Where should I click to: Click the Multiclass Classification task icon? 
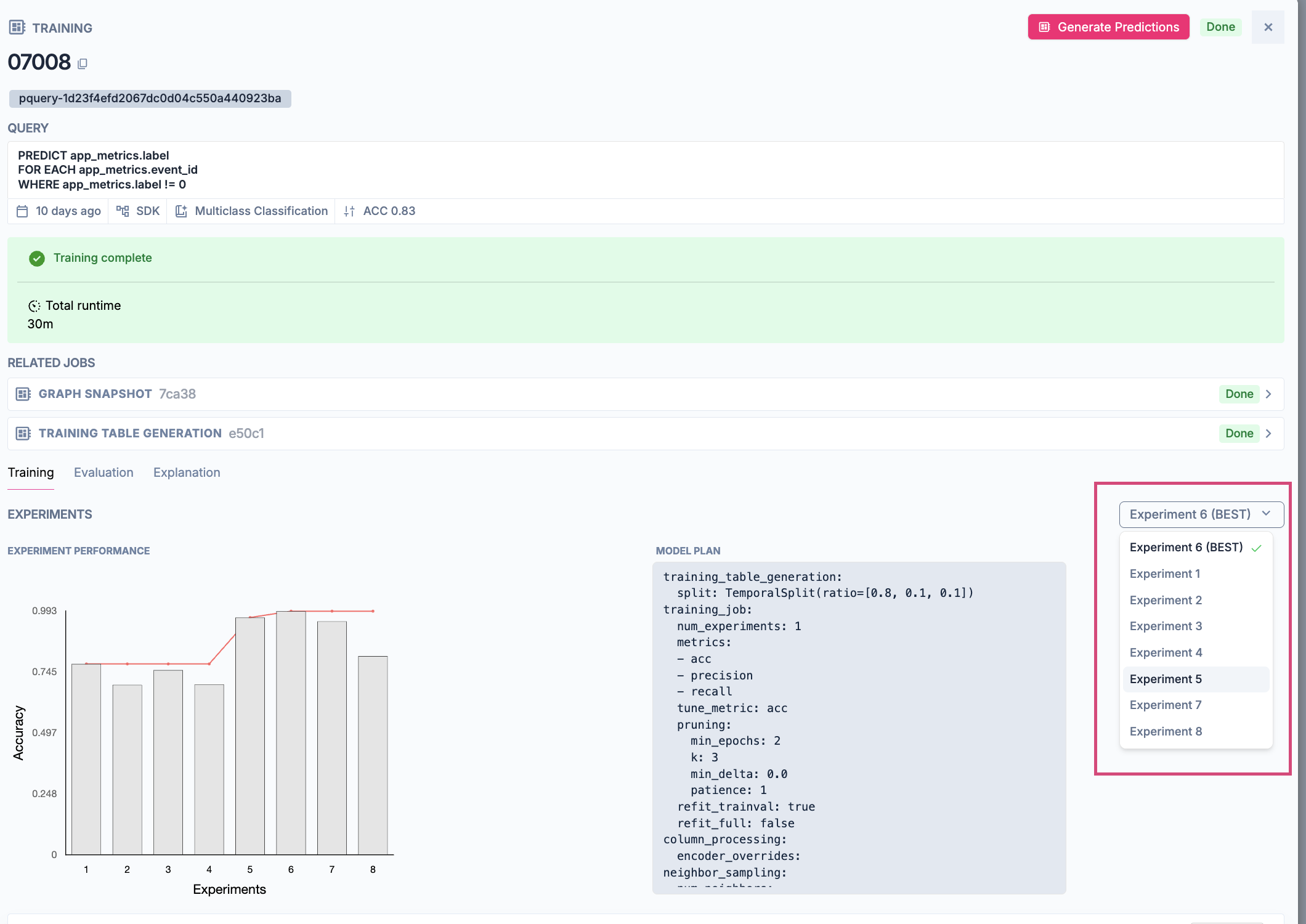[181, 211]
